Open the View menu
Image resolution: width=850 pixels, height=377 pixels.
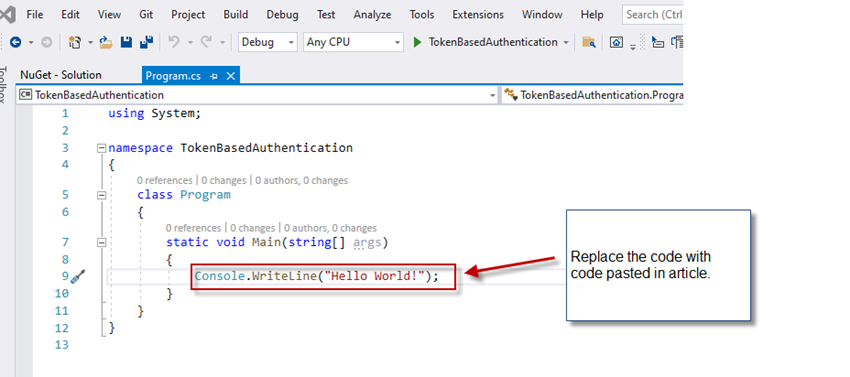tap(109, 15)
